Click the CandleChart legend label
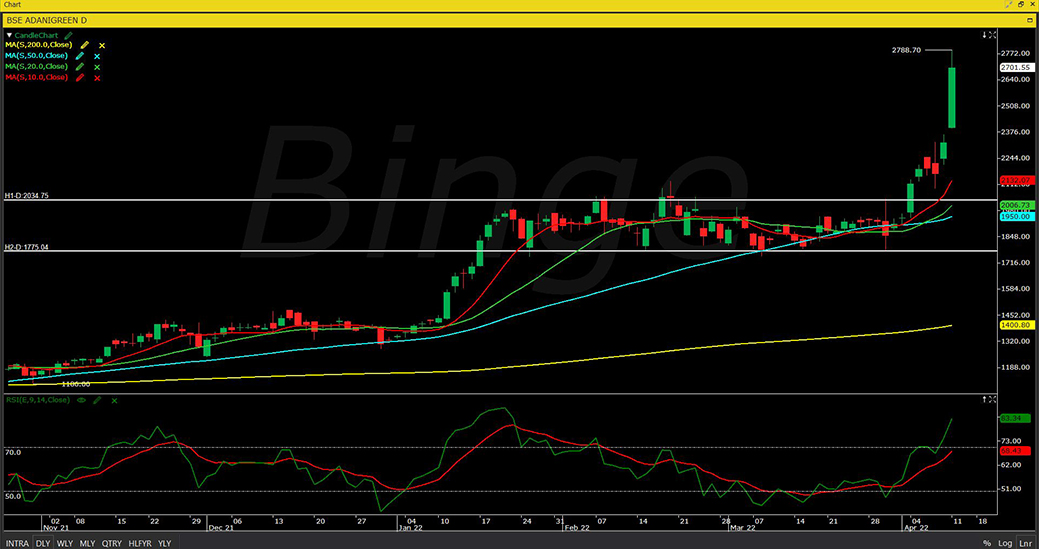1039x549 pixels. (x=36, y=35)
